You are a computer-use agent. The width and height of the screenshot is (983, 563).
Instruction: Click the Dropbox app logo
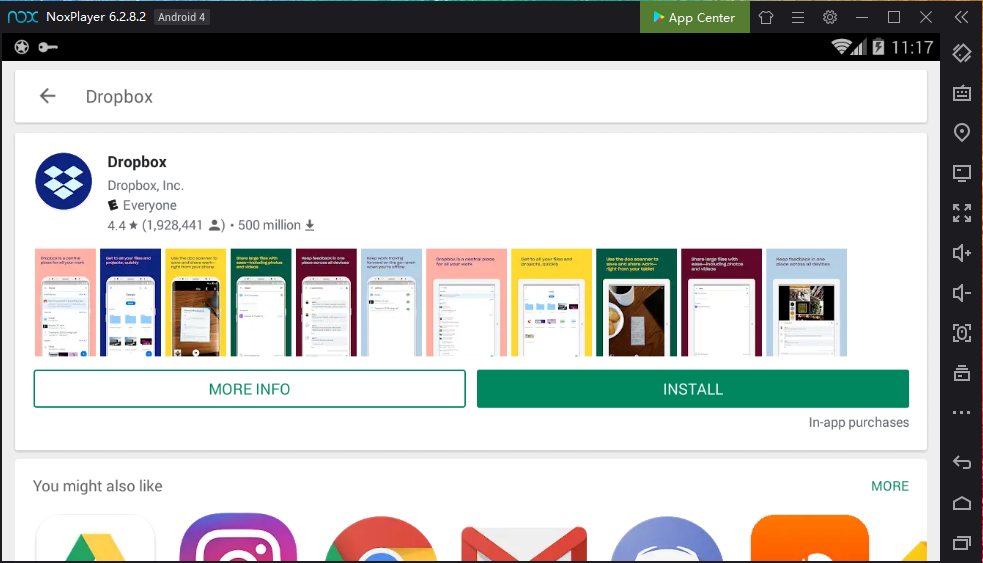coord(63,181)
